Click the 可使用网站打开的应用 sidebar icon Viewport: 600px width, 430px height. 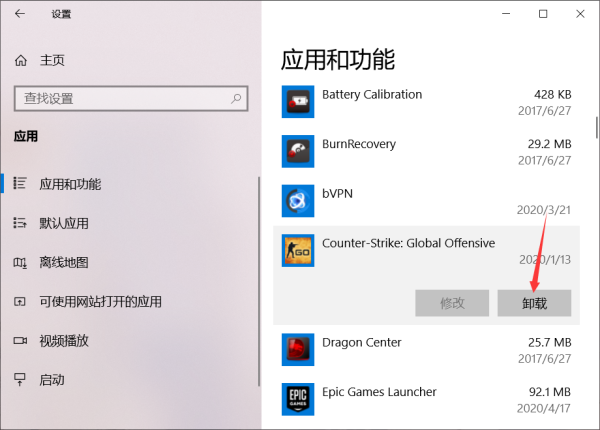[x=20, y=302]
